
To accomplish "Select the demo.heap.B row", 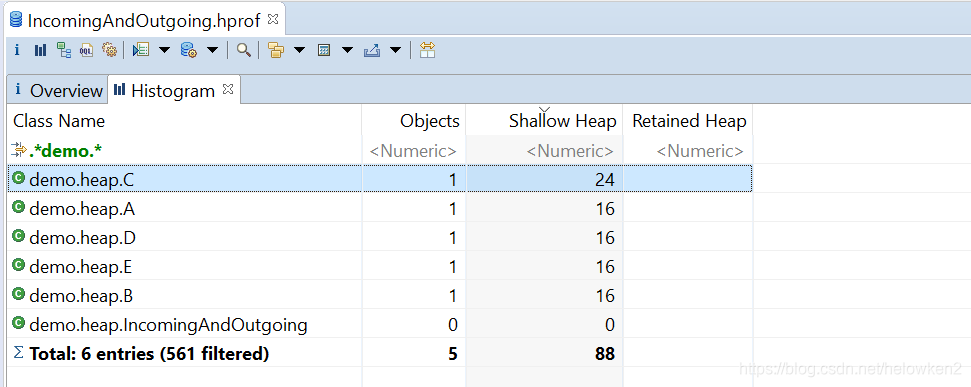I will pos(380,296).
